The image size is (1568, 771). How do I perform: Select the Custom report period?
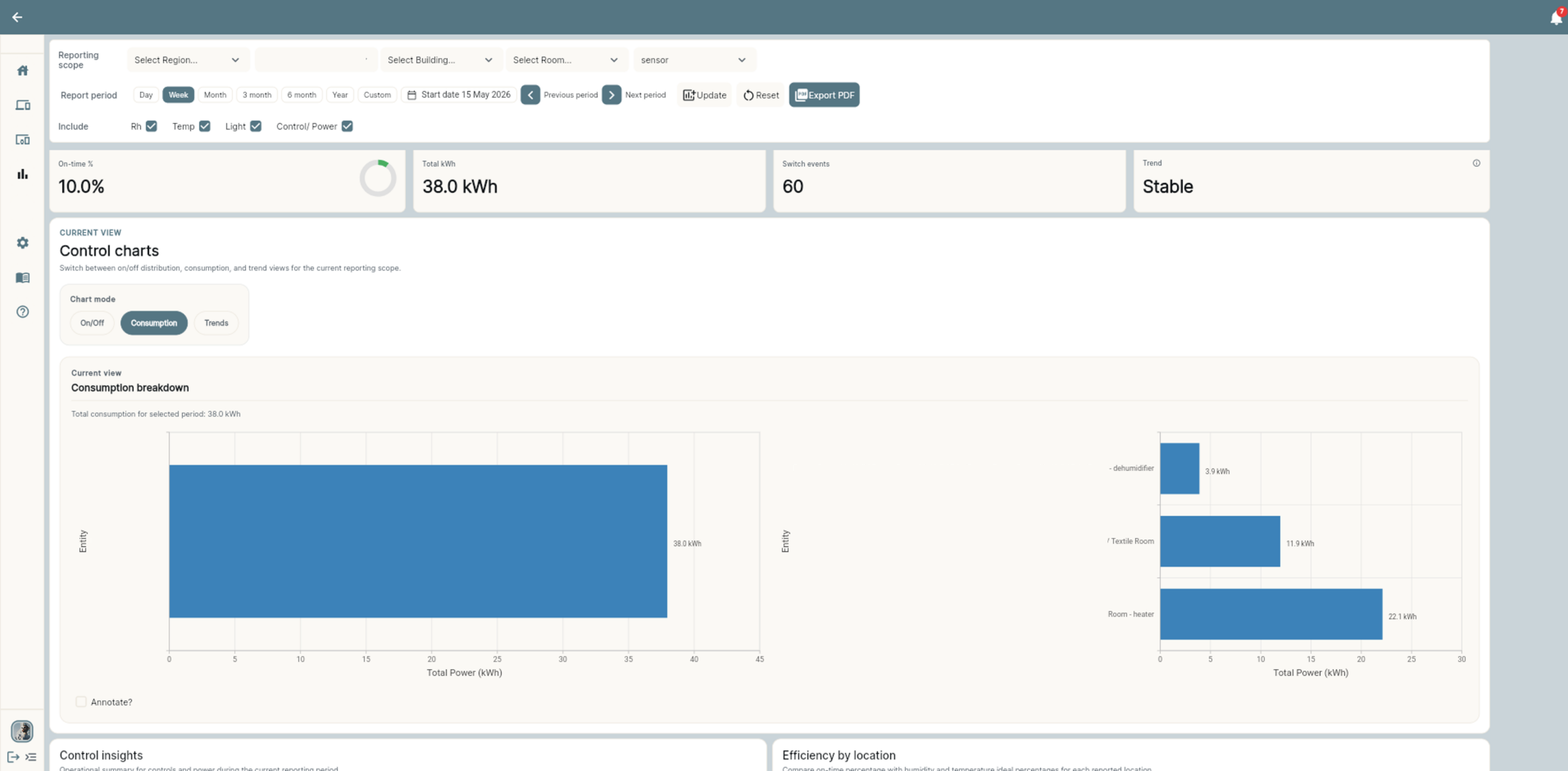pyautogui.click(x=377, y=95)
